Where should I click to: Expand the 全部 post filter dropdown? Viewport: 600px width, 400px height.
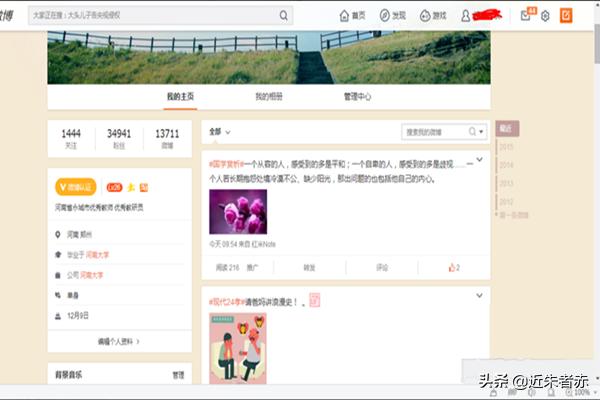click(x=220, y=132)
